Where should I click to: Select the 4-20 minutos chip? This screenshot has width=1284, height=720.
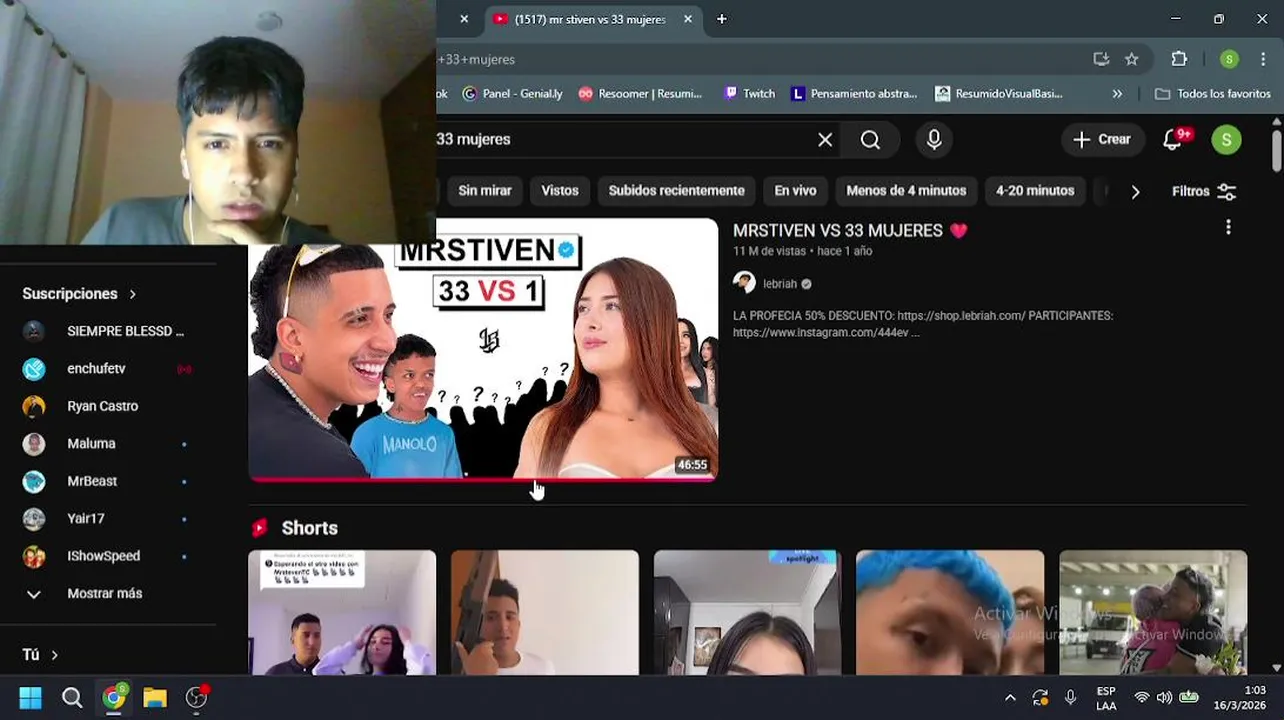(x=1035, y=191)
